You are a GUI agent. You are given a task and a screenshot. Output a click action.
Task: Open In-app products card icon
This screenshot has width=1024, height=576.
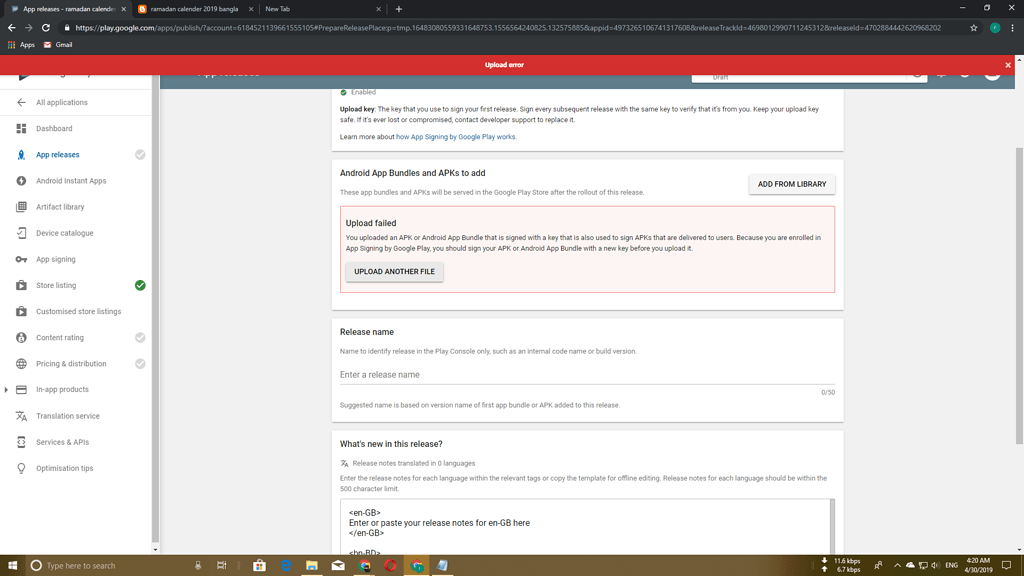tap(22, 390)
